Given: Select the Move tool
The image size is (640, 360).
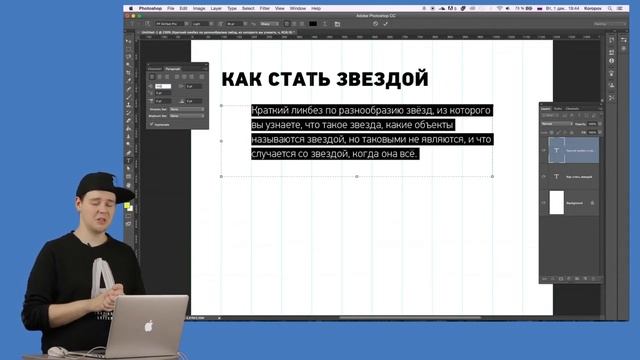Looking at the screenshot, I should point(129,41).
